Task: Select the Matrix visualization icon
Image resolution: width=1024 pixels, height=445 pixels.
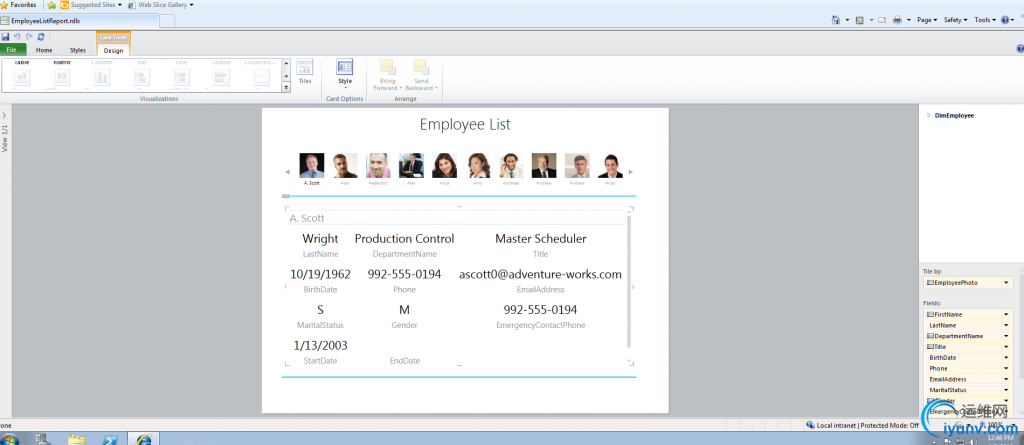Action: coord(61,76)
